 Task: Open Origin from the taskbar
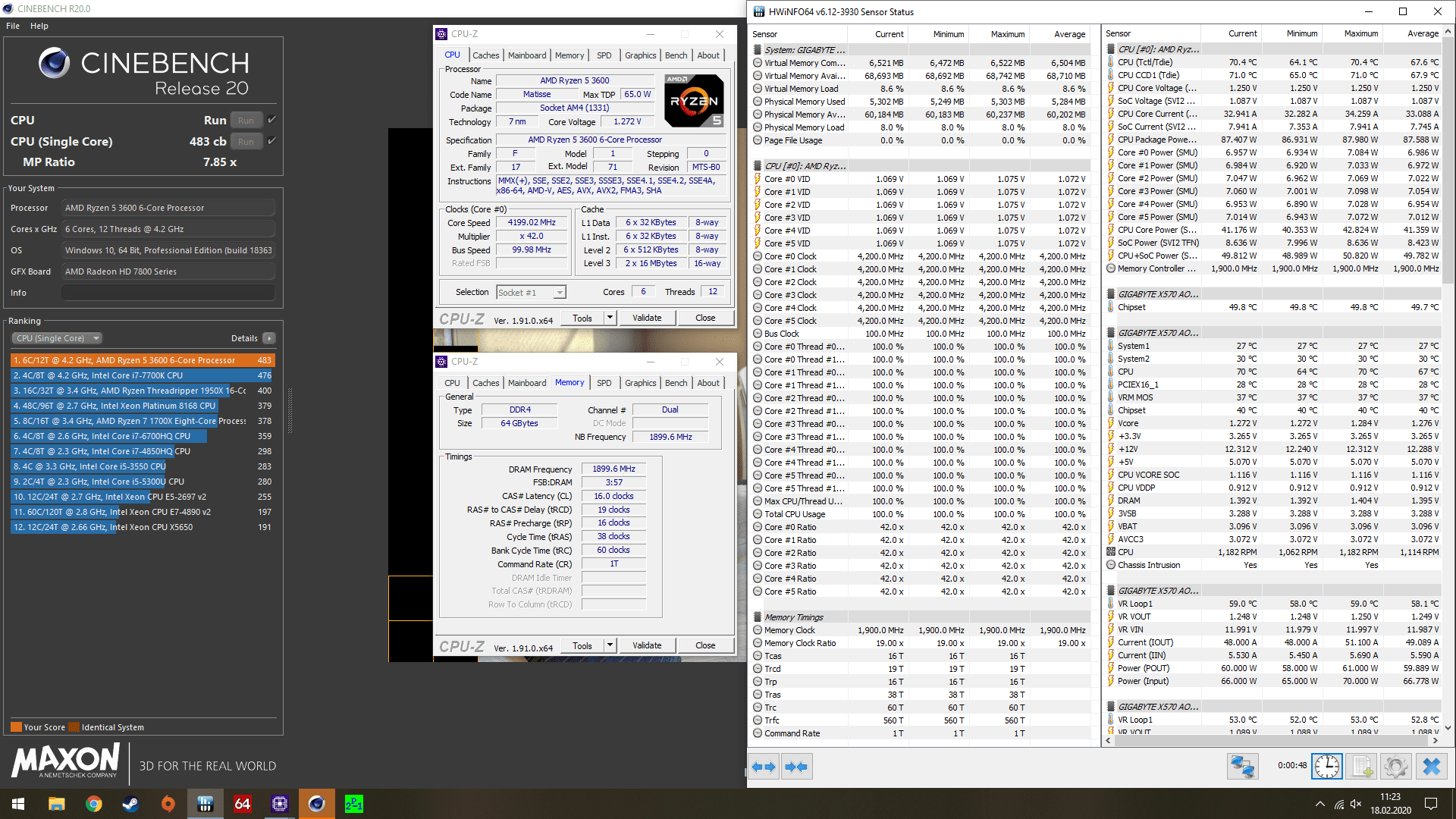pyautogui.click(x=168, y=804)
